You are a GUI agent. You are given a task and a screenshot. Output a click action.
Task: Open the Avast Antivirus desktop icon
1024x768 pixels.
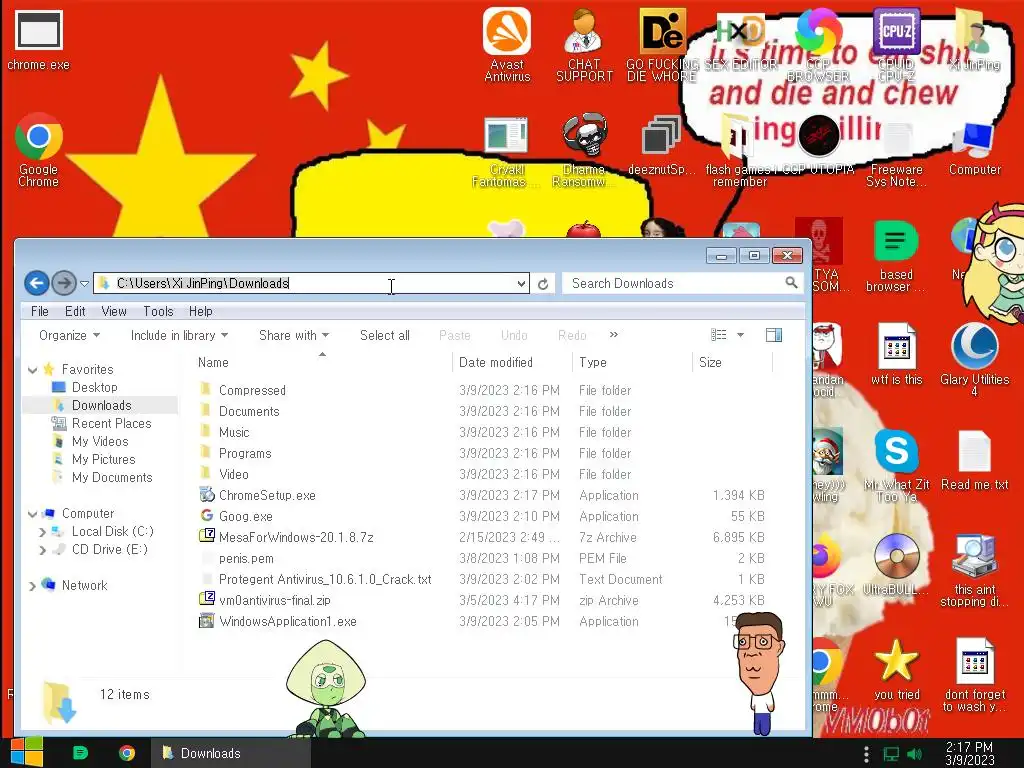[x=507, y=44]
